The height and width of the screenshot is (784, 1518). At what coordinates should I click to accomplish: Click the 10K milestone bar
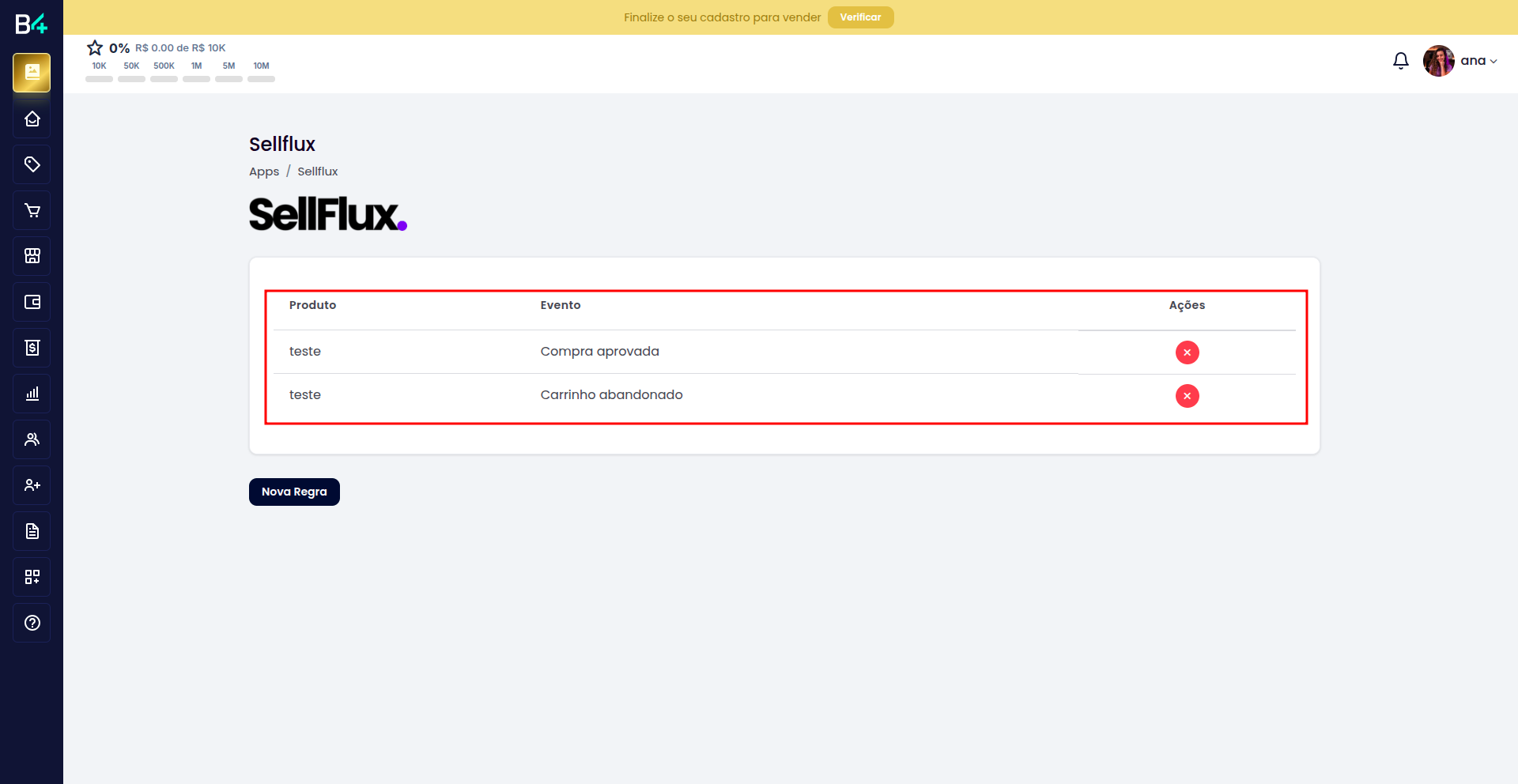(x=99, y=79)
